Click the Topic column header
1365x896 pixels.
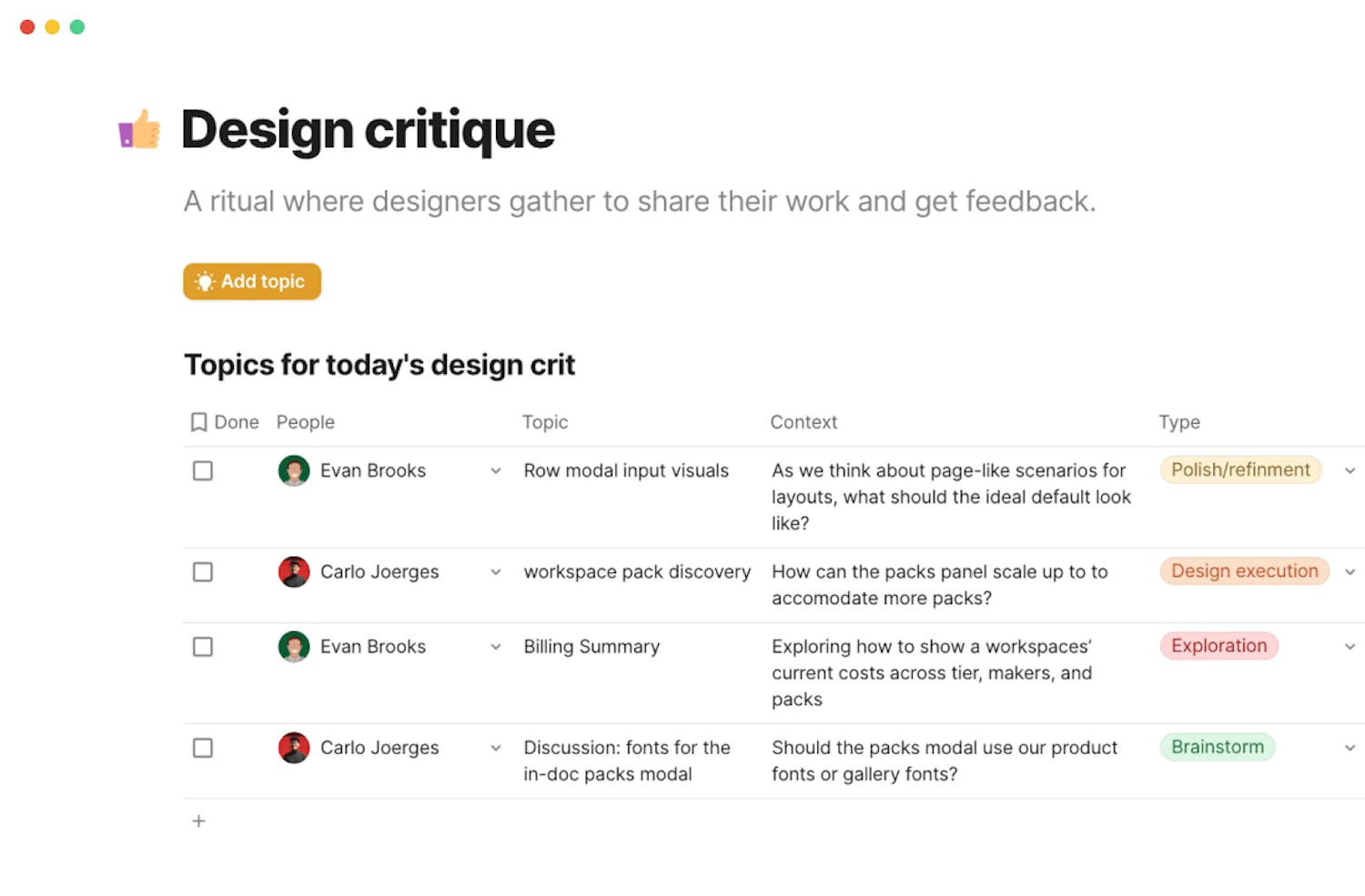tap(545, 422)
